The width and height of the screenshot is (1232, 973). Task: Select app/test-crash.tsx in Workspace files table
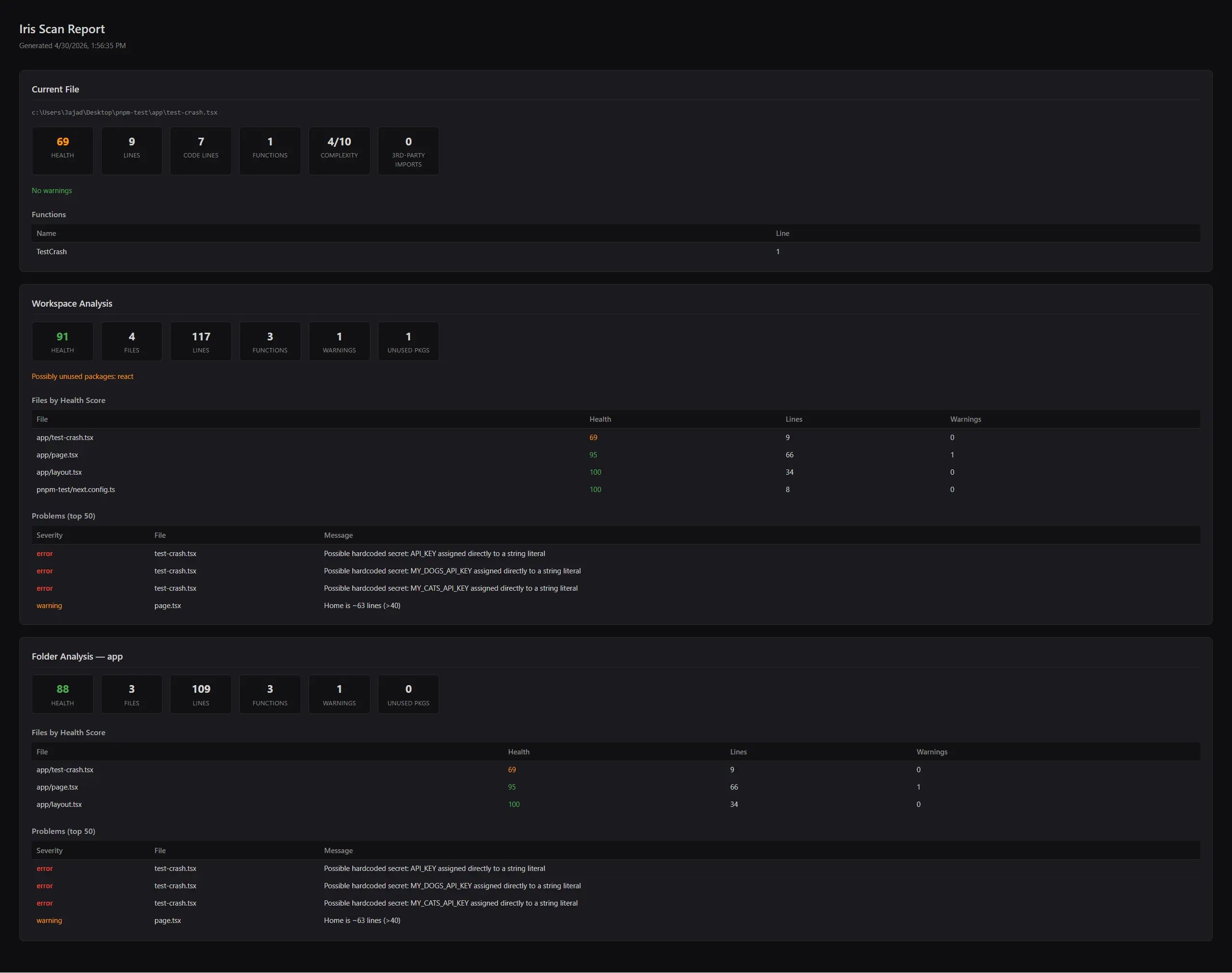65,438
